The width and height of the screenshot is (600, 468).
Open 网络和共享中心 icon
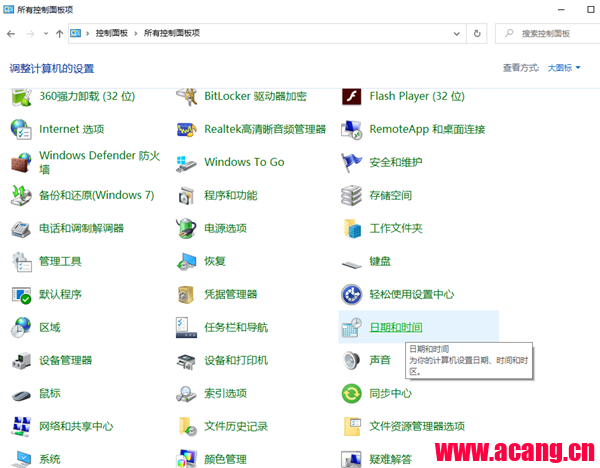(21, 427)
